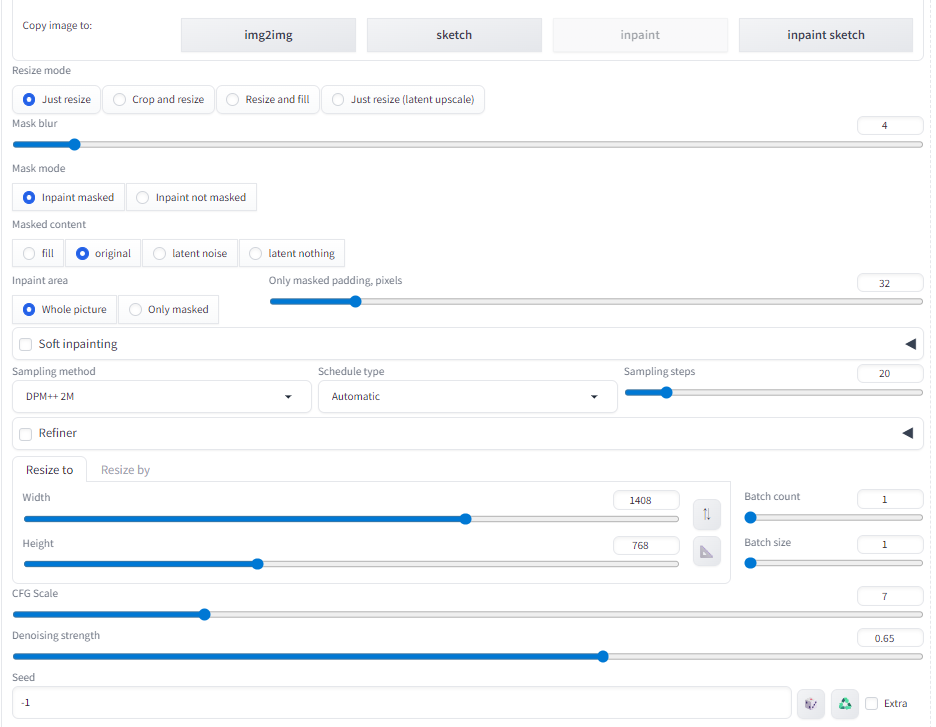Switch to the Resize by tab
936x727 pixels.
pyautogui.click(x=125, y=470)
